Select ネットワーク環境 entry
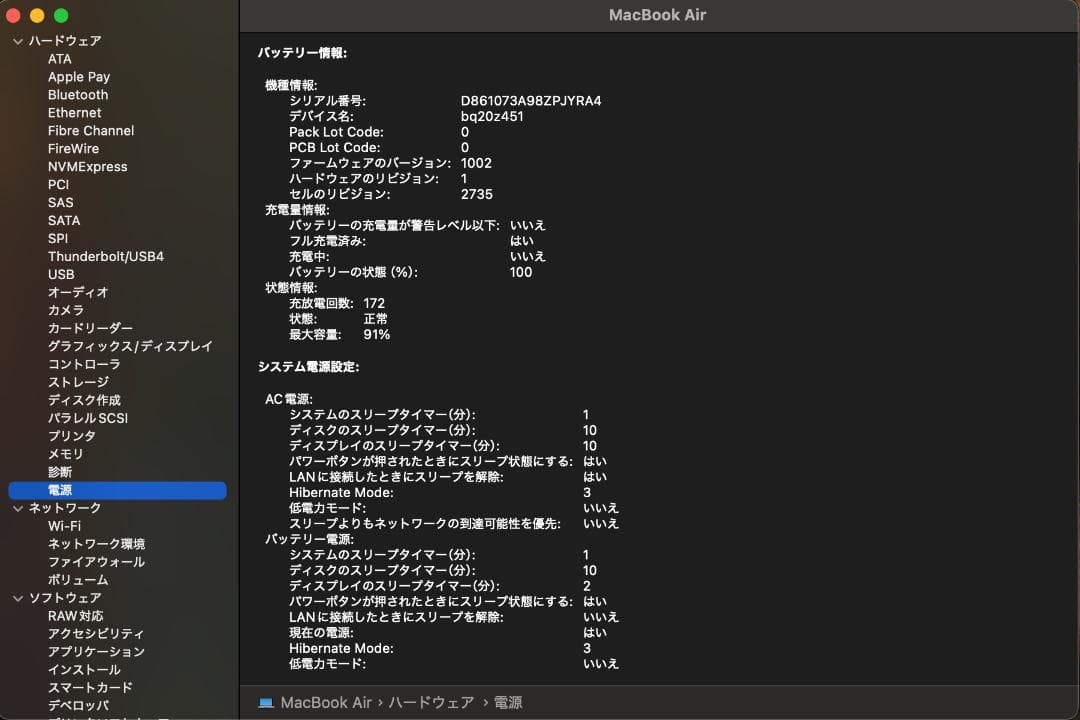 tap(96, 544)
